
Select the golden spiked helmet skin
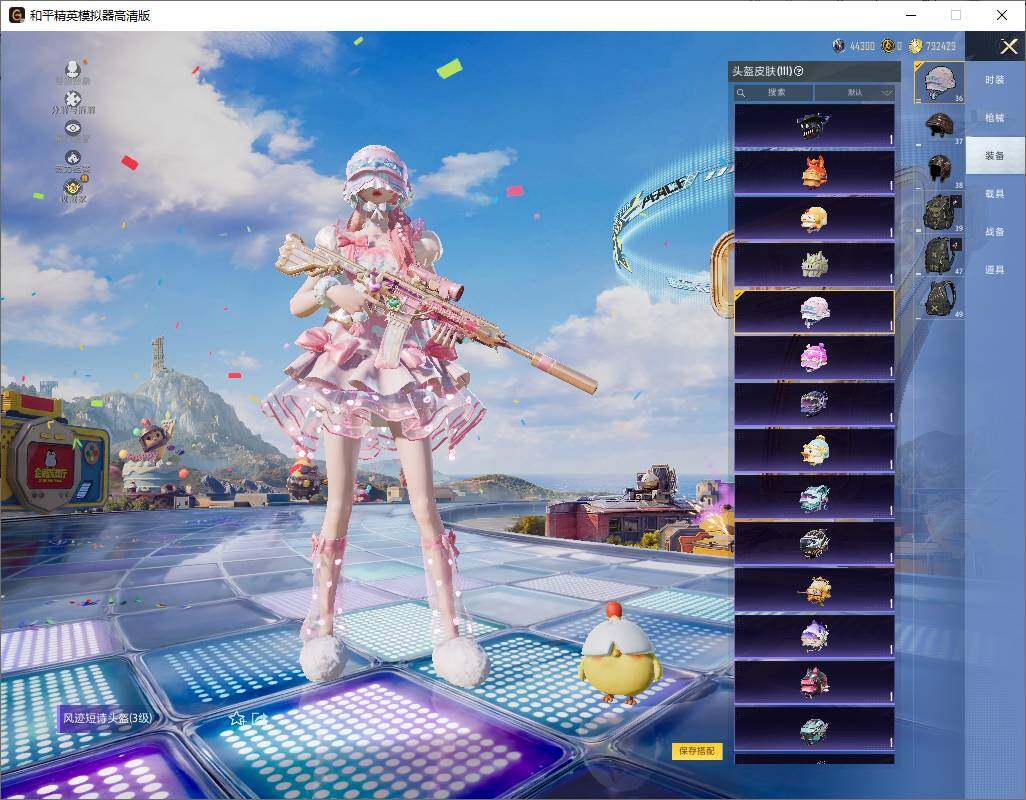point(814,590)
